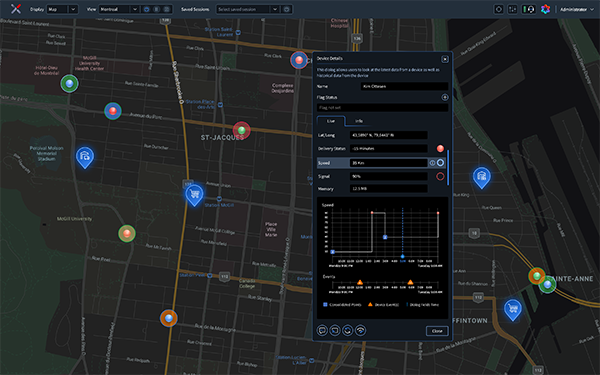This screenshot has width=600, height=375.
Task: Click the info icon in the Speed row
Action: (432, 163)
